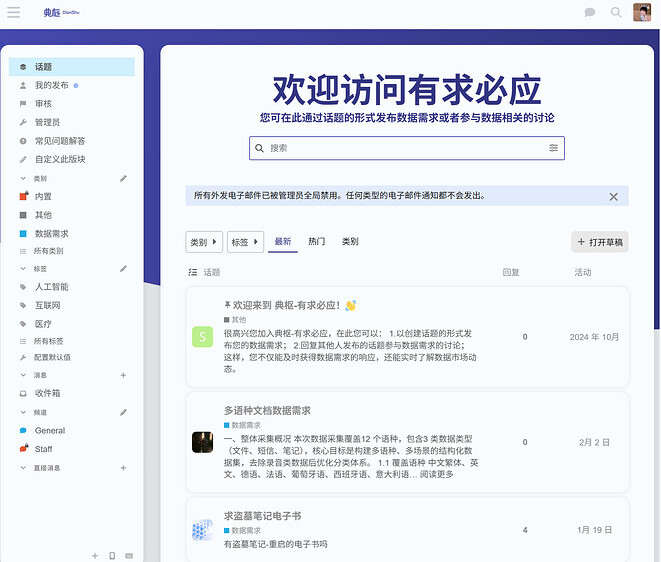This screenshot has width=661, height=562.
Task: Select the 数据需求 category in sidebar
Action: (x=51, y=233)
